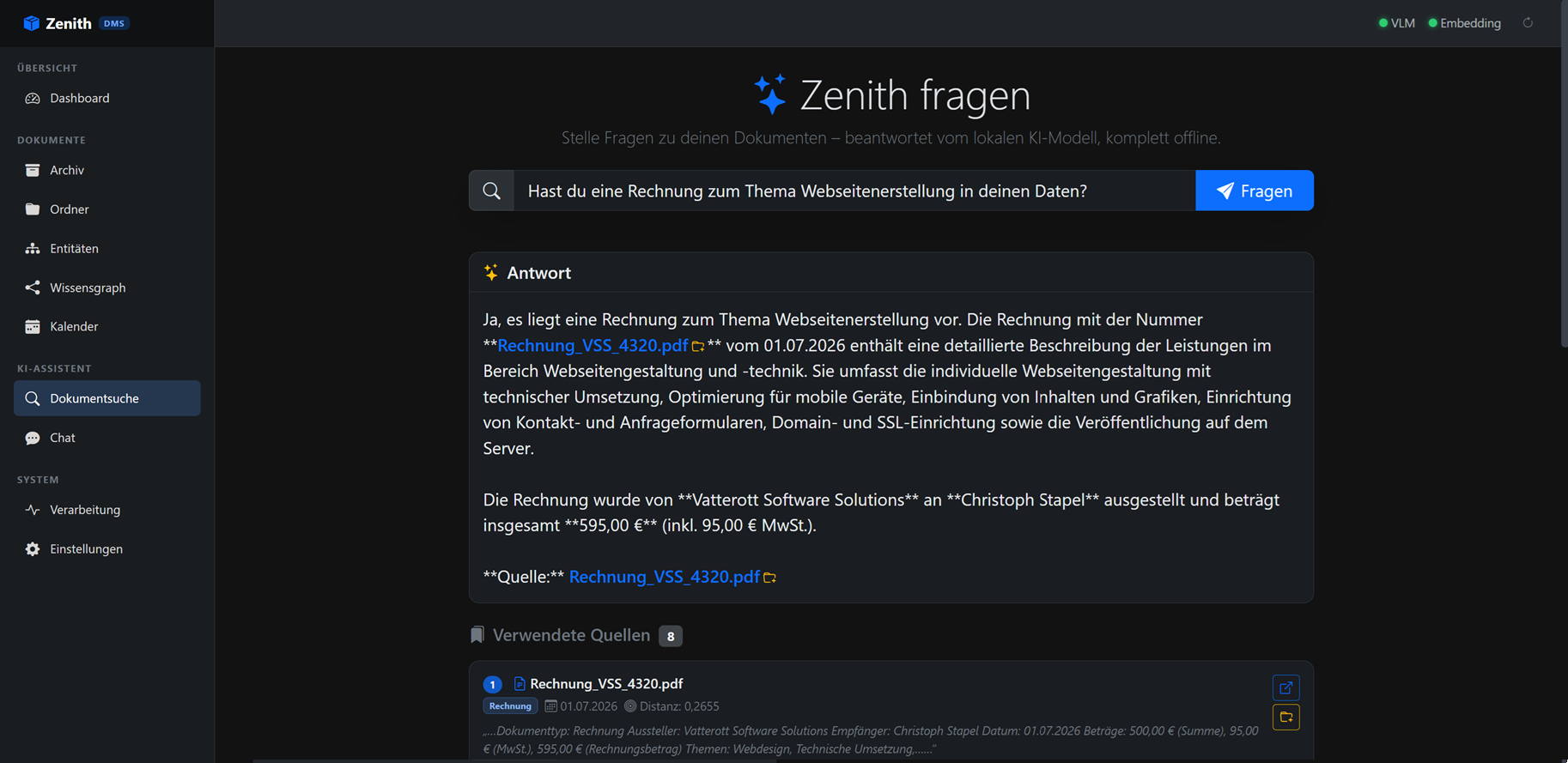The width and height of the screenshot is (1568, 763).
Task: Click the Embedding status indicator
Action: 1465,23
